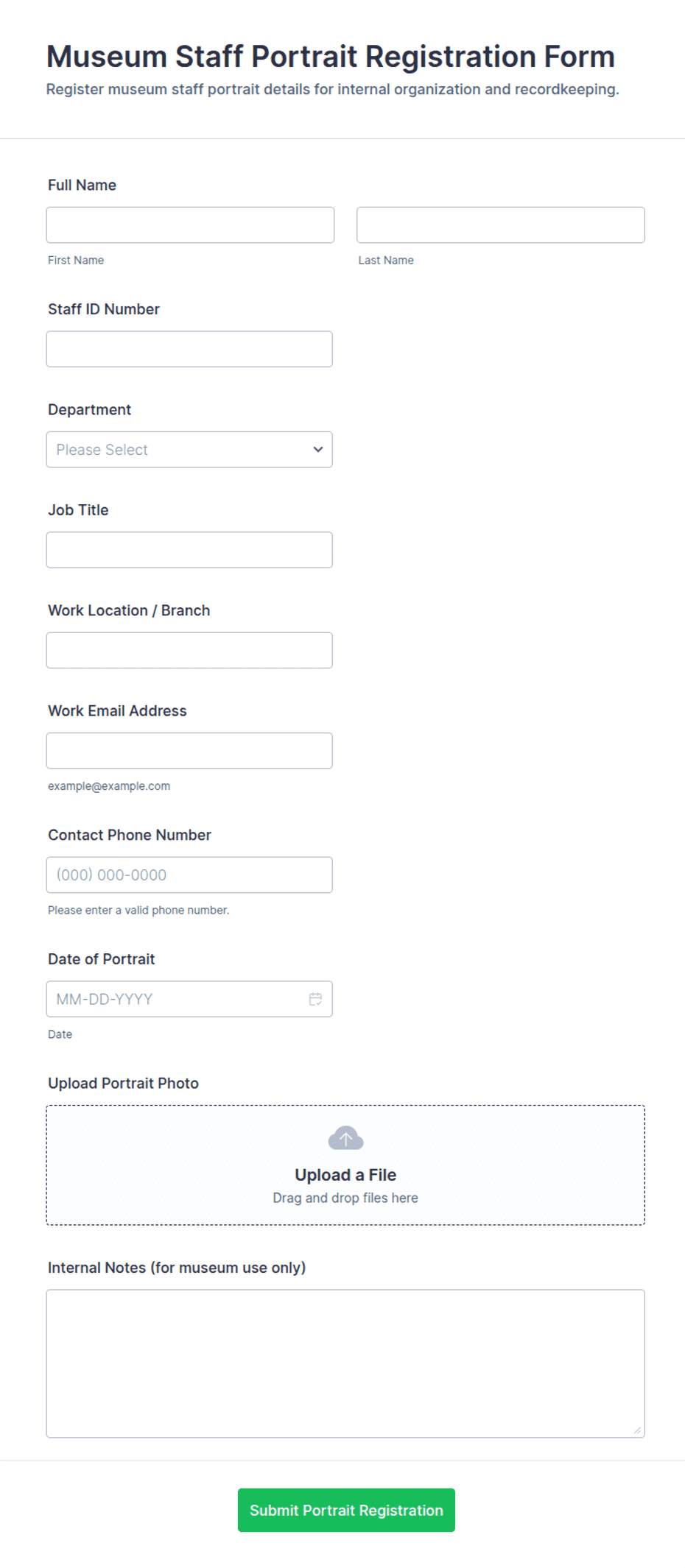
Task: Click the cloud upload icon
Action: [x=345, y=1138]
